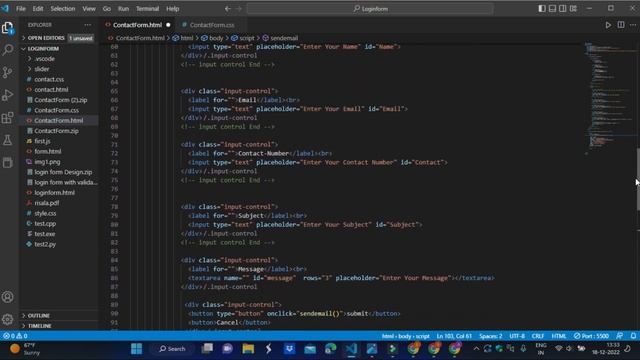Go forward using the navigation arrow
This screenshot has width=640, height=360.
tap(239, 9)
